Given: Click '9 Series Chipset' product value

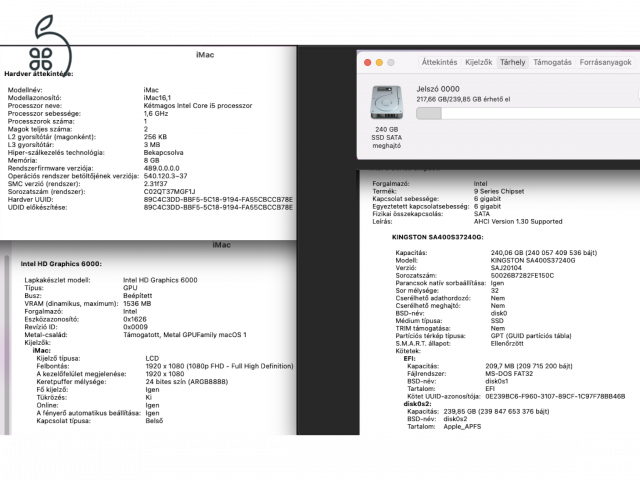Looking at the screenshot, I should pos(499,191).
